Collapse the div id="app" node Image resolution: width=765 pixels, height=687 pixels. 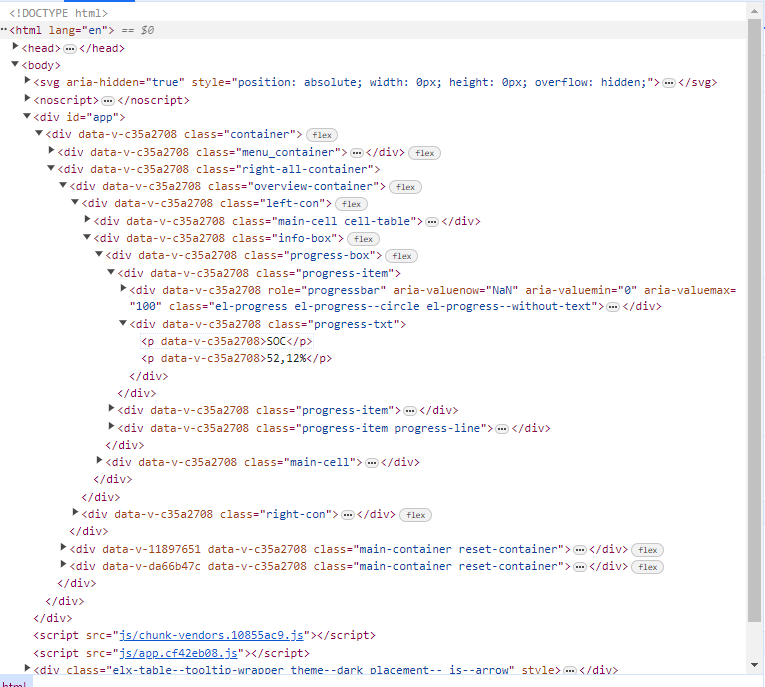(27, 116)
